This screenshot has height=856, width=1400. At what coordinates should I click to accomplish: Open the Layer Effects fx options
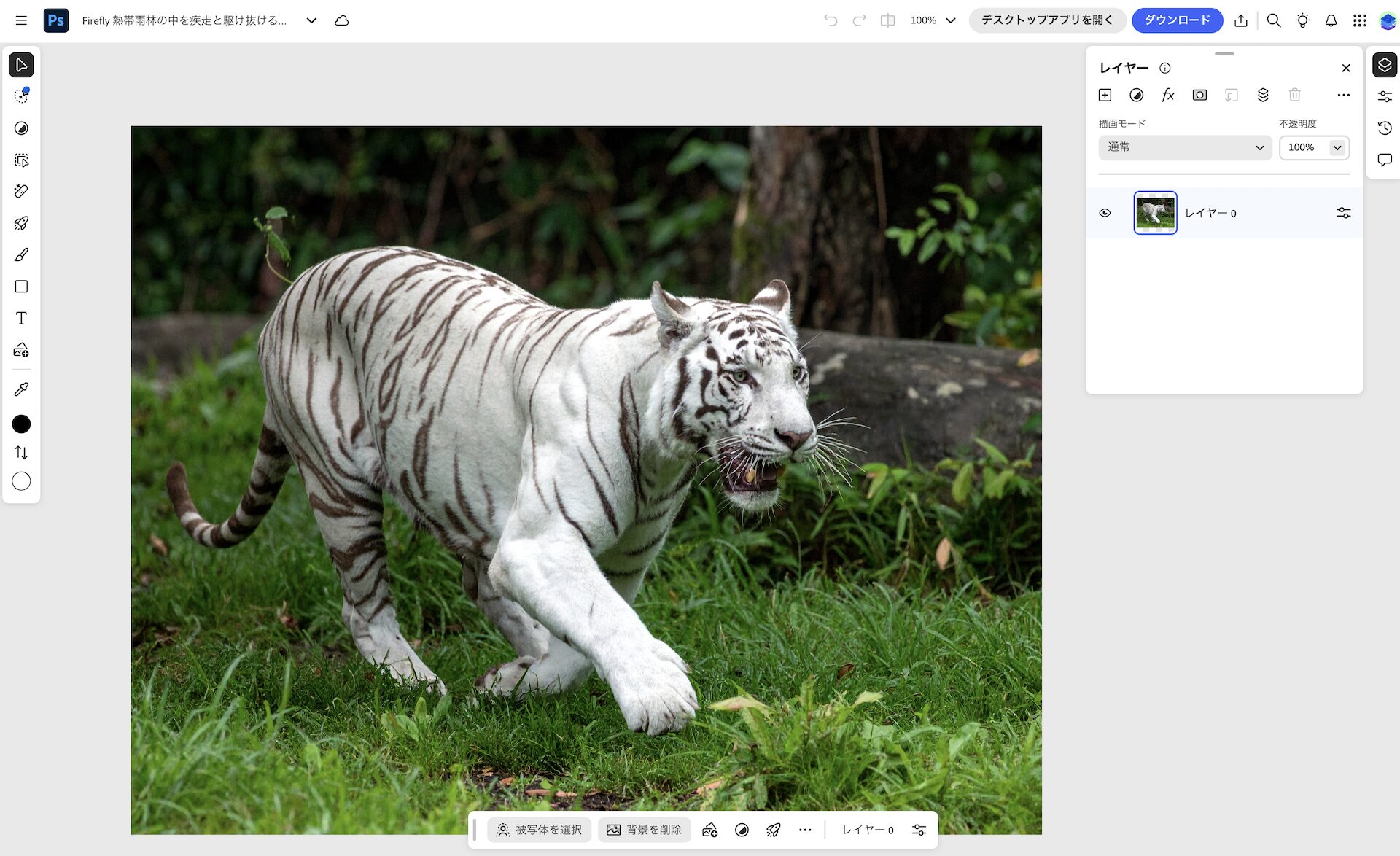(x=1167, y=95)
